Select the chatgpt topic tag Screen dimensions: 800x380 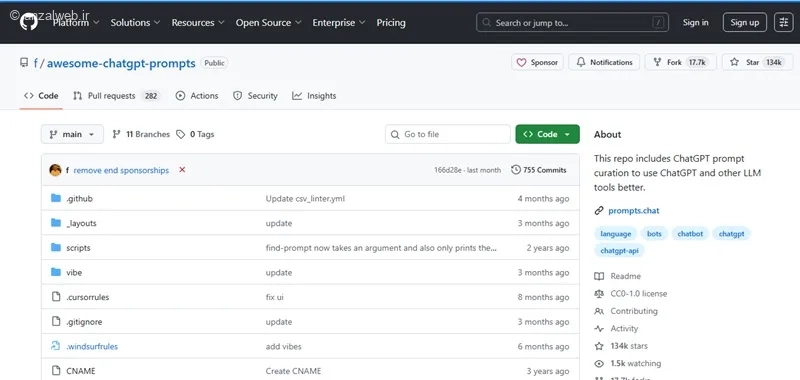pos(731,234)
